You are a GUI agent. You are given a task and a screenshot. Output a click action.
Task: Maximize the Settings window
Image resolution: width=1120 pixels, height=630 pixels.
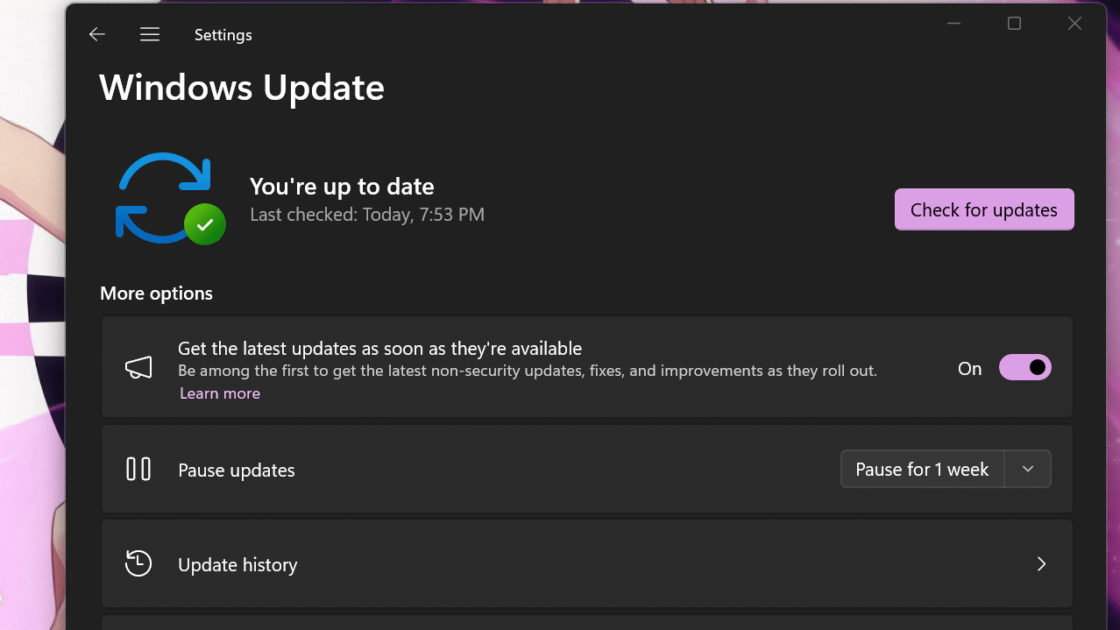click(x=1014, y=24)
